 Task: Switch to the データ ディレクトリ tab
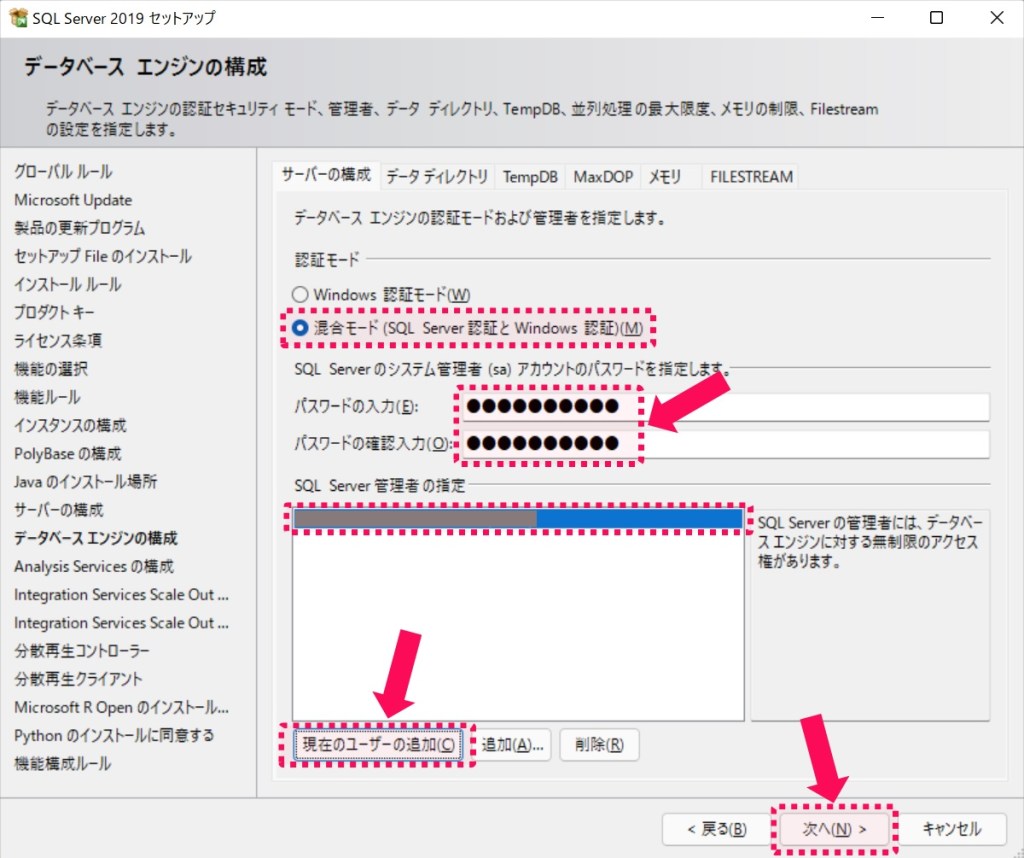pyautogui.click(x=437, y=177)
